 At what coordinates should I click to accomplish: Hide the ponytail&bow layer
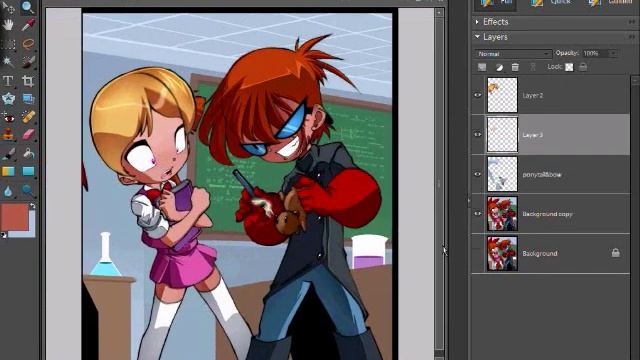click(478, 174)
